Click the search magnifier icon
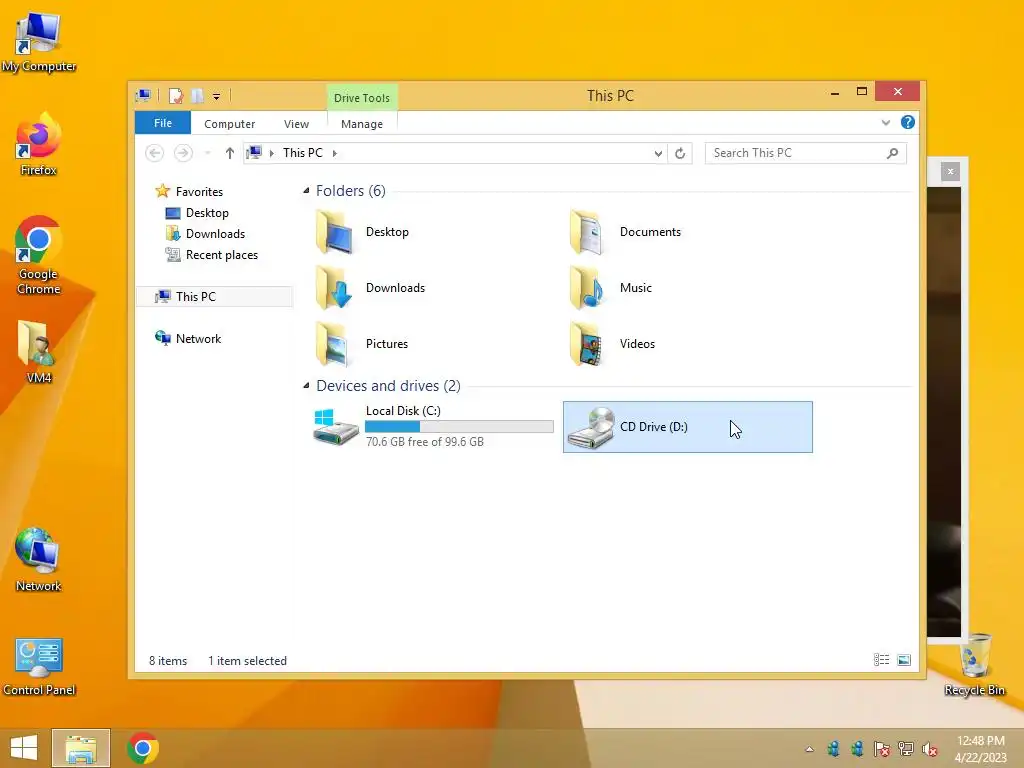 pos(893,153)
